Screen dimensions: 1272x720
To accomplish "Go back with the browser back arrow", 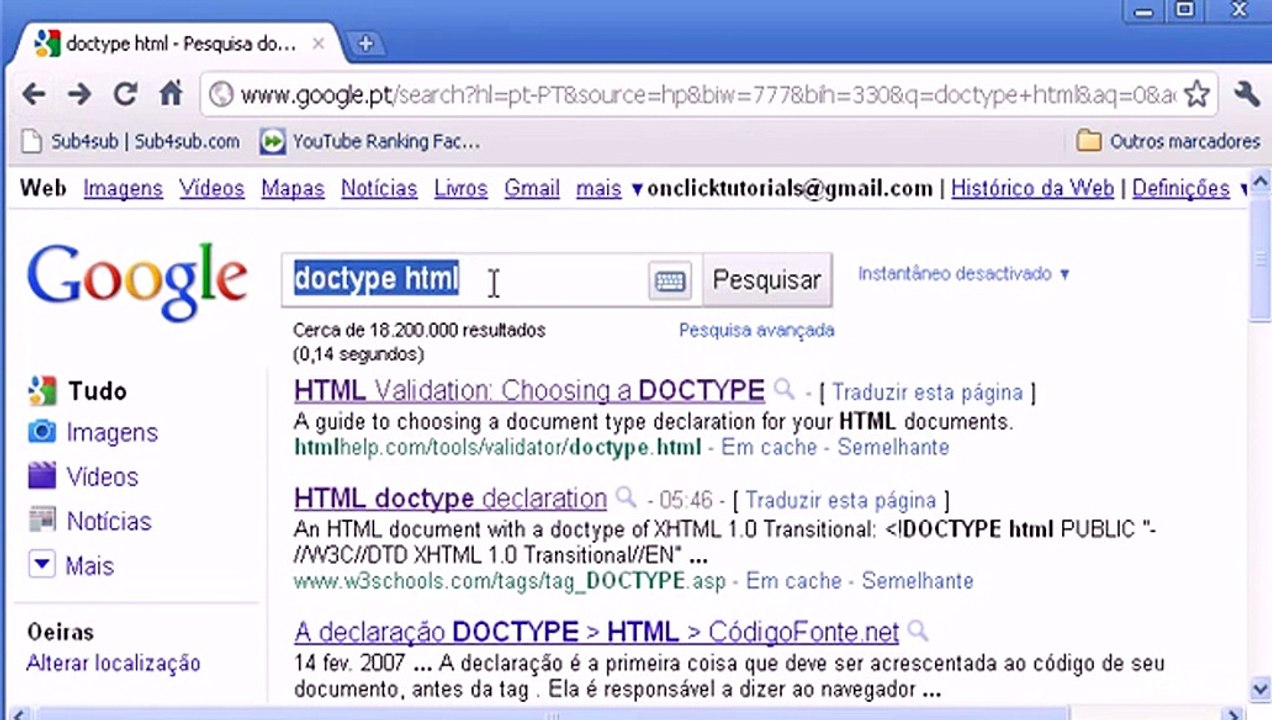I will click(x=34, y=94).
